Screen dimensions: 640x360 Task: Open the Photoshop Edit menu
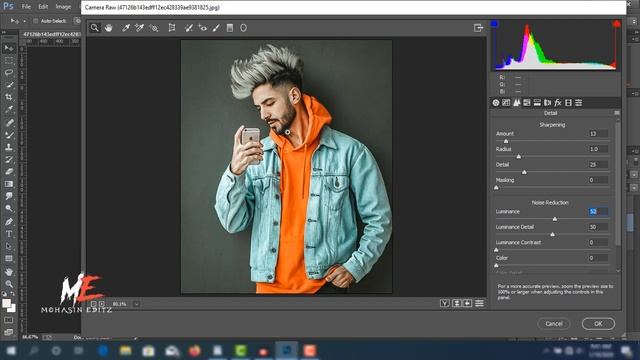click(x=43, y=7)
